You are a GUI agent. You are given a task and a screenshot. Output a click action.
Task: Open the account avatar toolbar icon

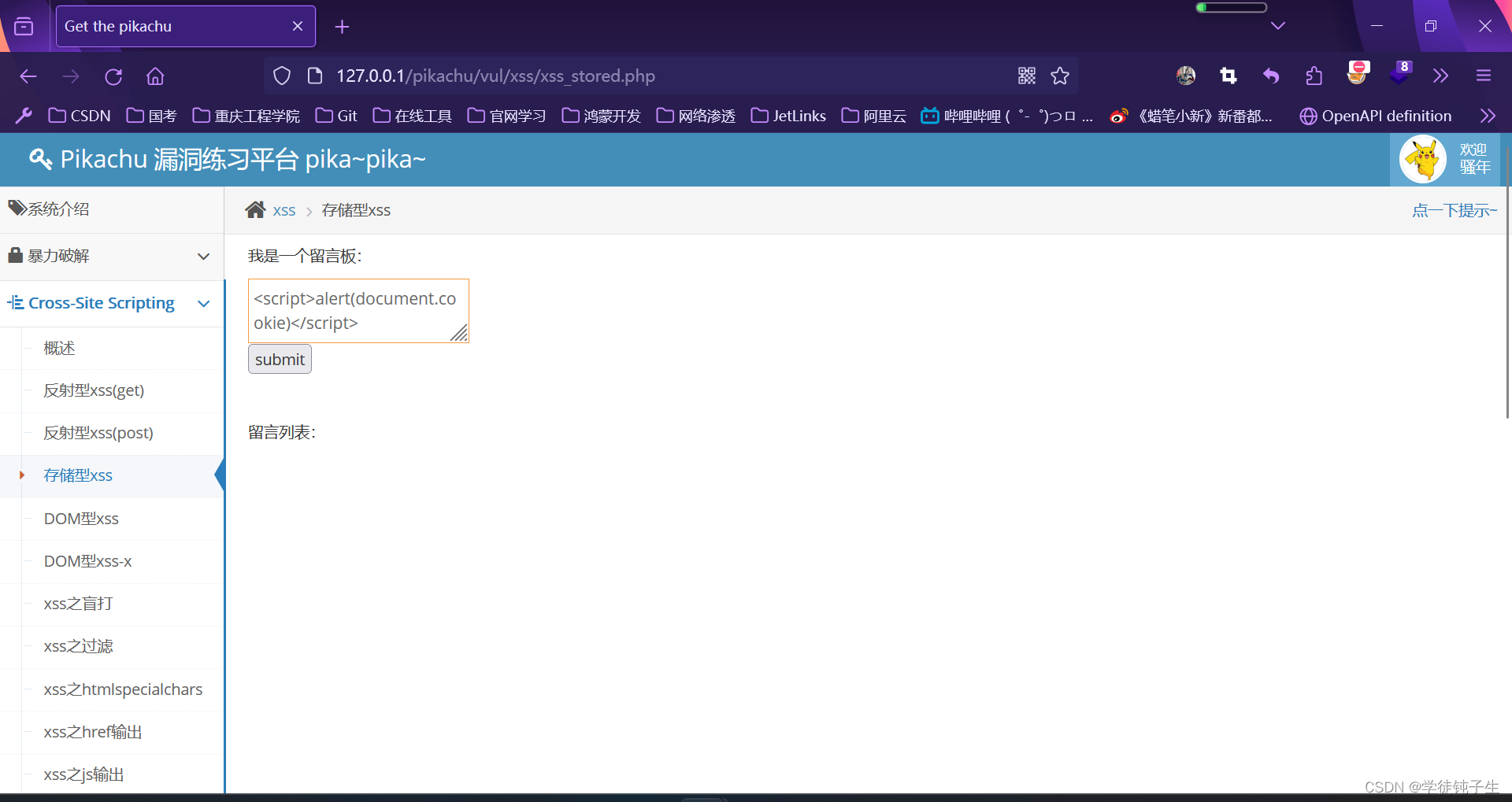[1186, 76]
